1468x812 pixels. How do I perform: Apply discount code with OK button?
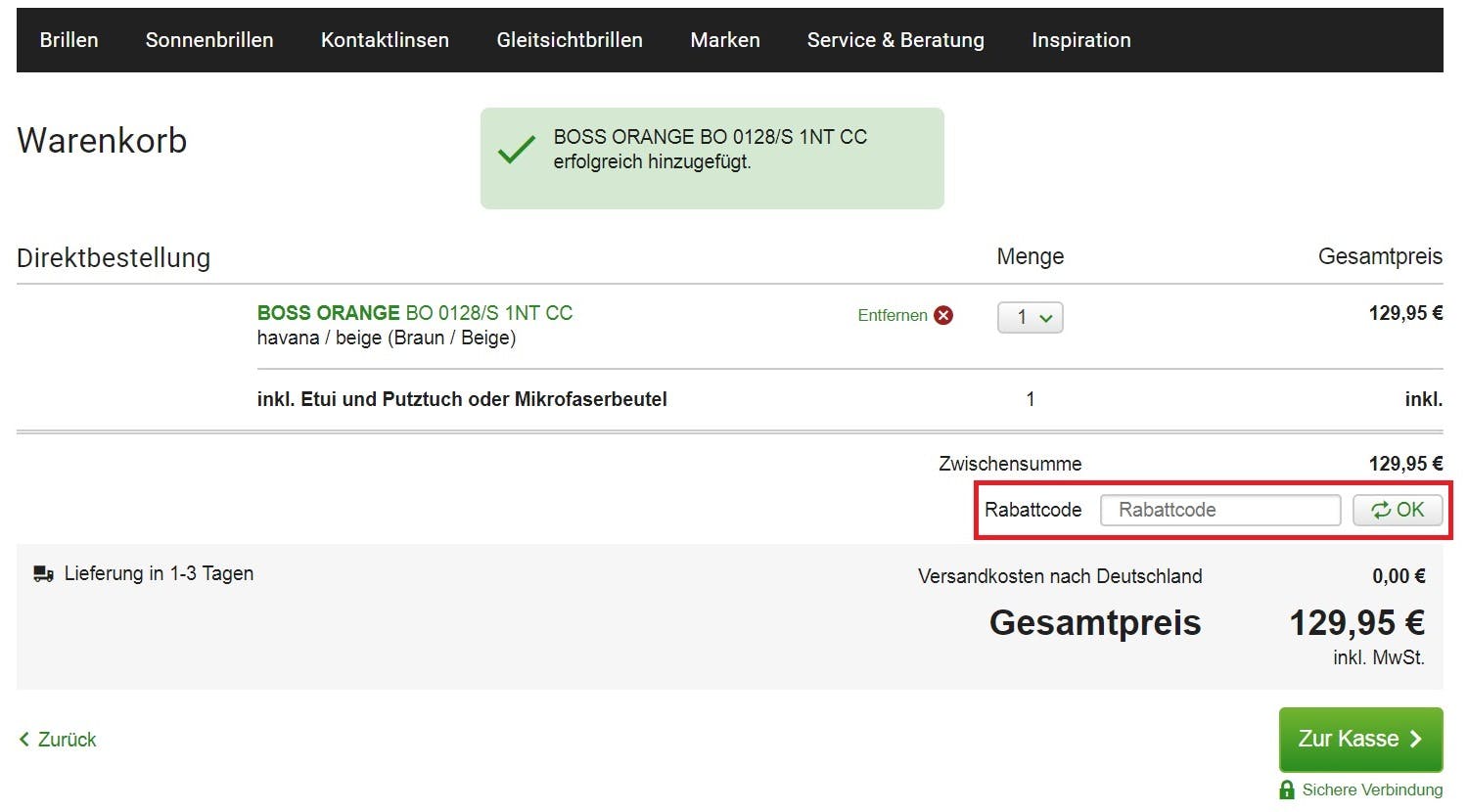pos(1398,510)
